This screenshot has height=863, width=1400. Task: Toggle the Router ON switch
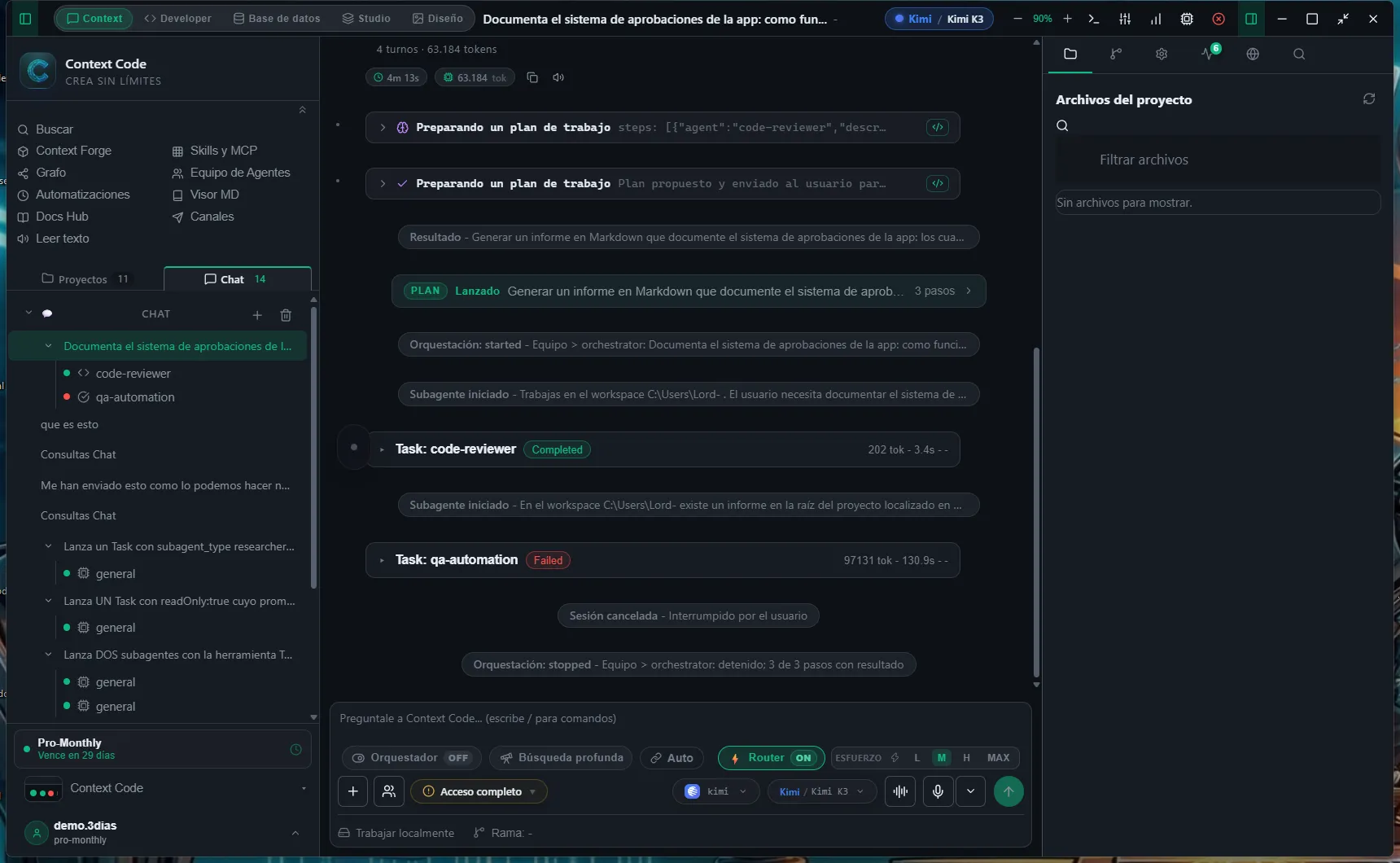tap(771, 758)
